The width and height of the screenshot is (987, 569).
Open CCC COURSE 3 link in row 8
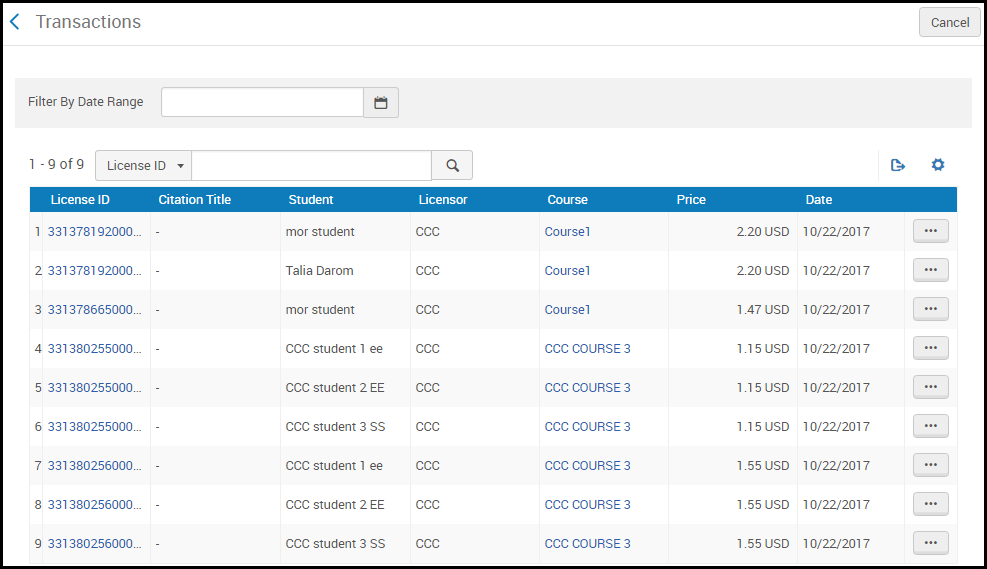tap(587, 505)
